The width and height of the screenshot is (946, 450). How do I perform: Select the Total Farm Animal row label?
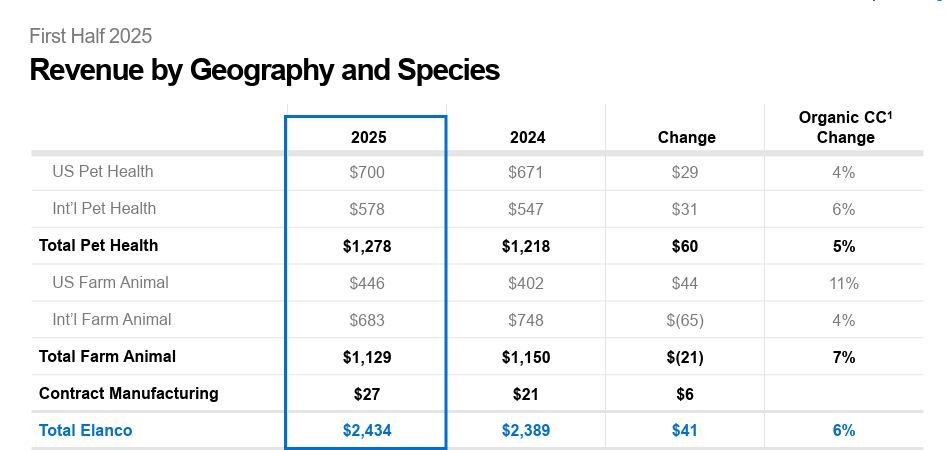click(107, 356)
